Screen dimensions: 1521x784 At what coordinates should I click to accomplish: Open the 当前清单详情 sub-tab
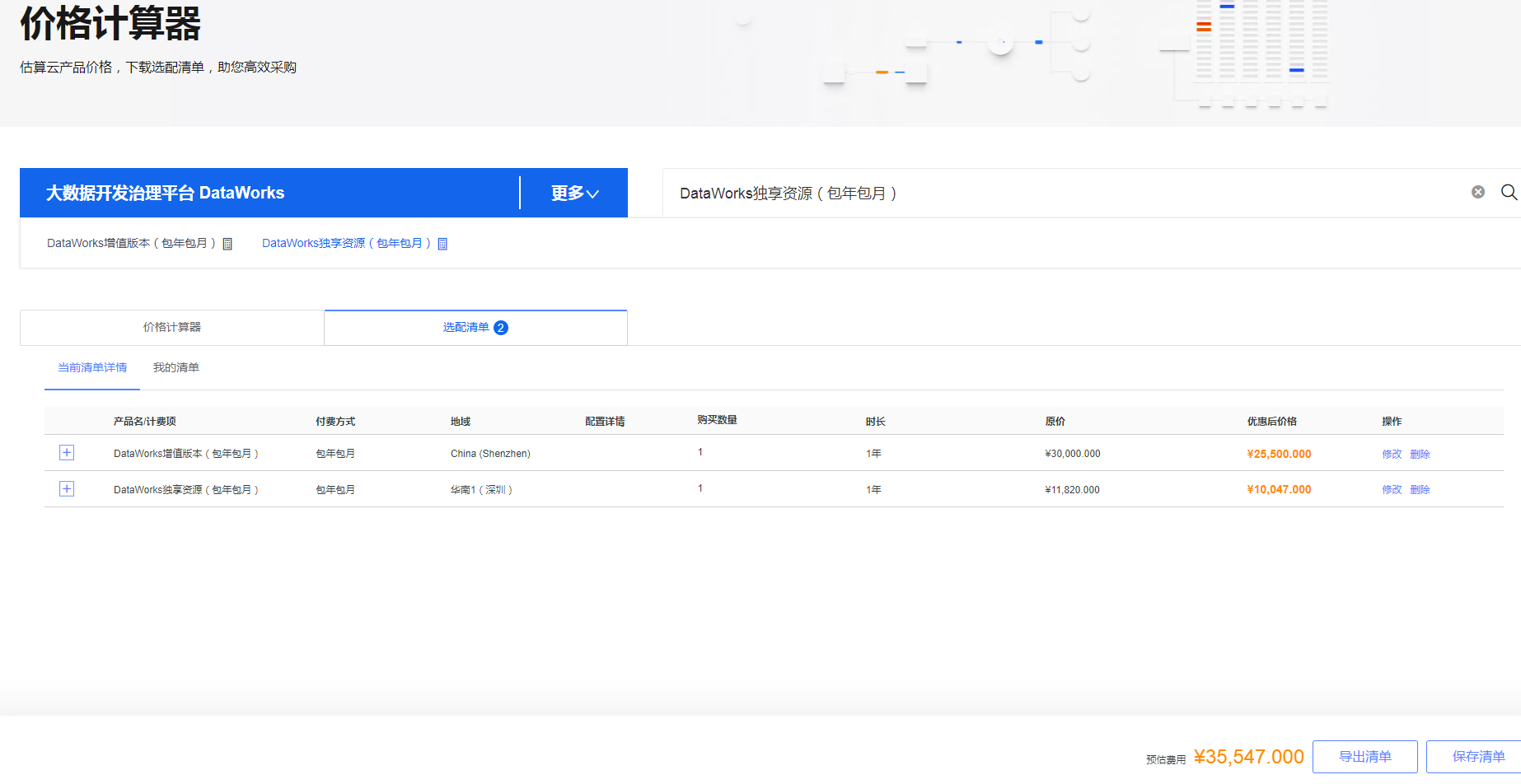[92, 367]
